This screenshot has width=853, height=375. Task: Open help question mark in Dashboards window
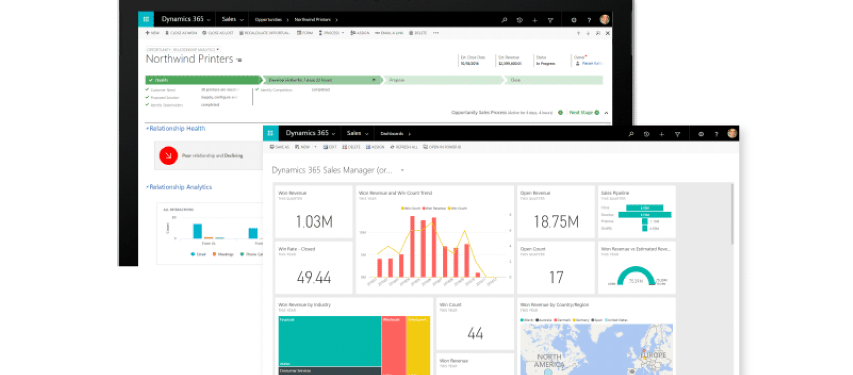(716, 134)
